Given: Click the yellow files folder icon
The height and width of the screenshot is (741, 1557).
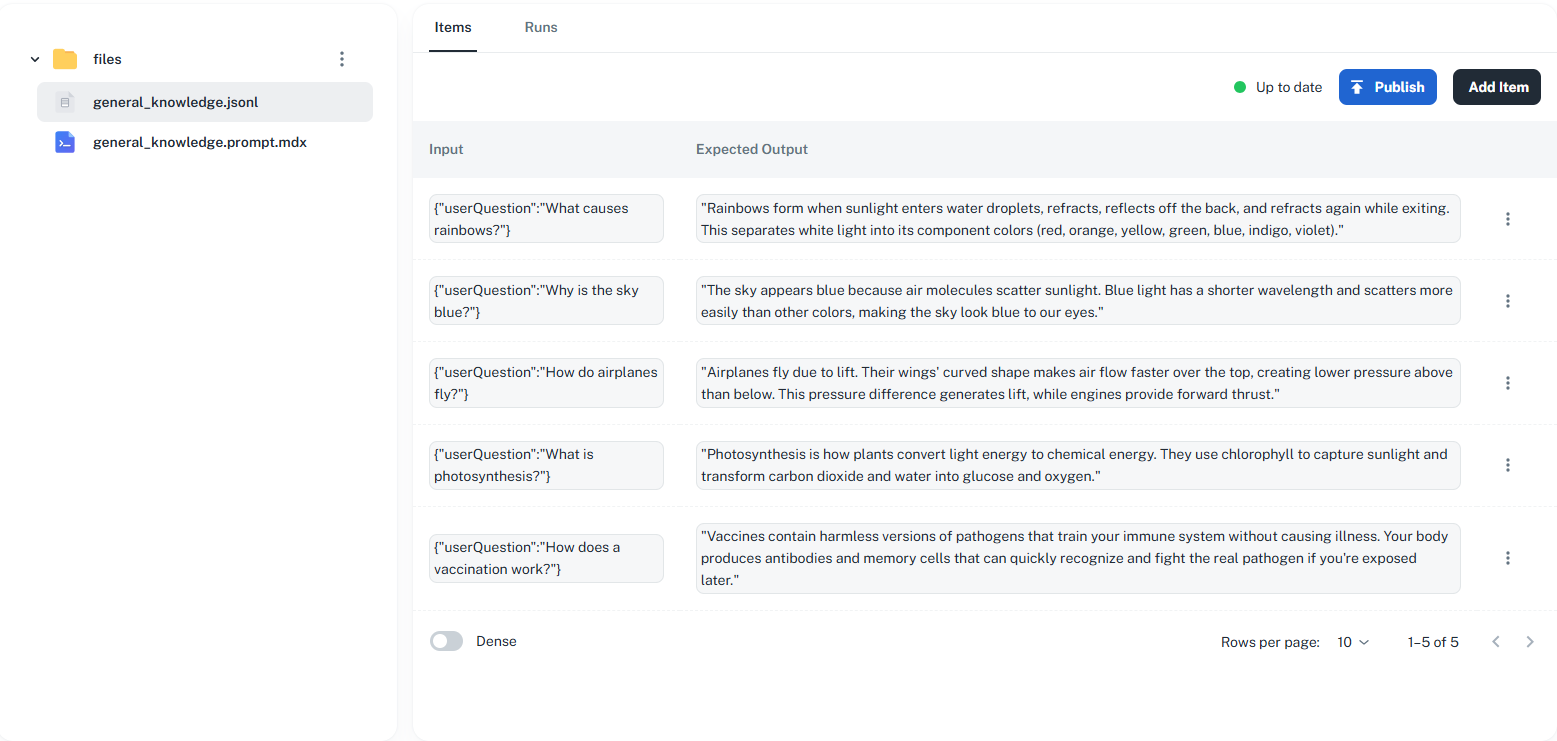Looking at the screenshot, I should tap(65, 59).
